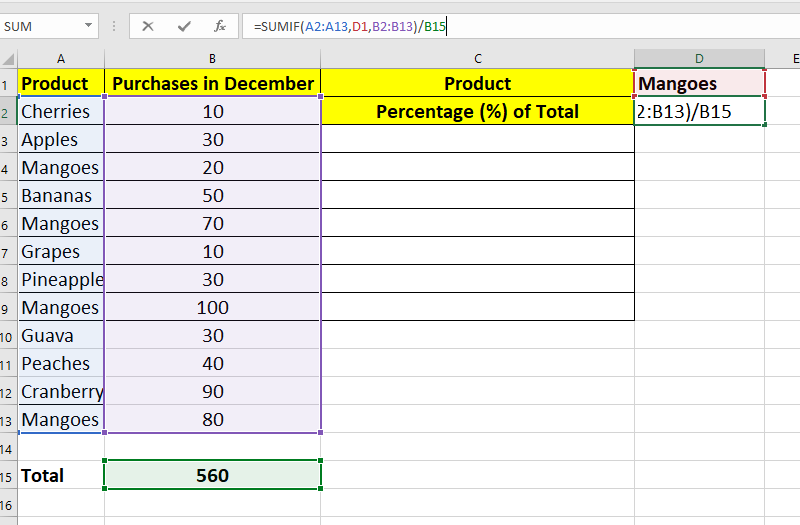Click the Purchases in December header cell
This screenshot has height=525, width=800.
212,84
